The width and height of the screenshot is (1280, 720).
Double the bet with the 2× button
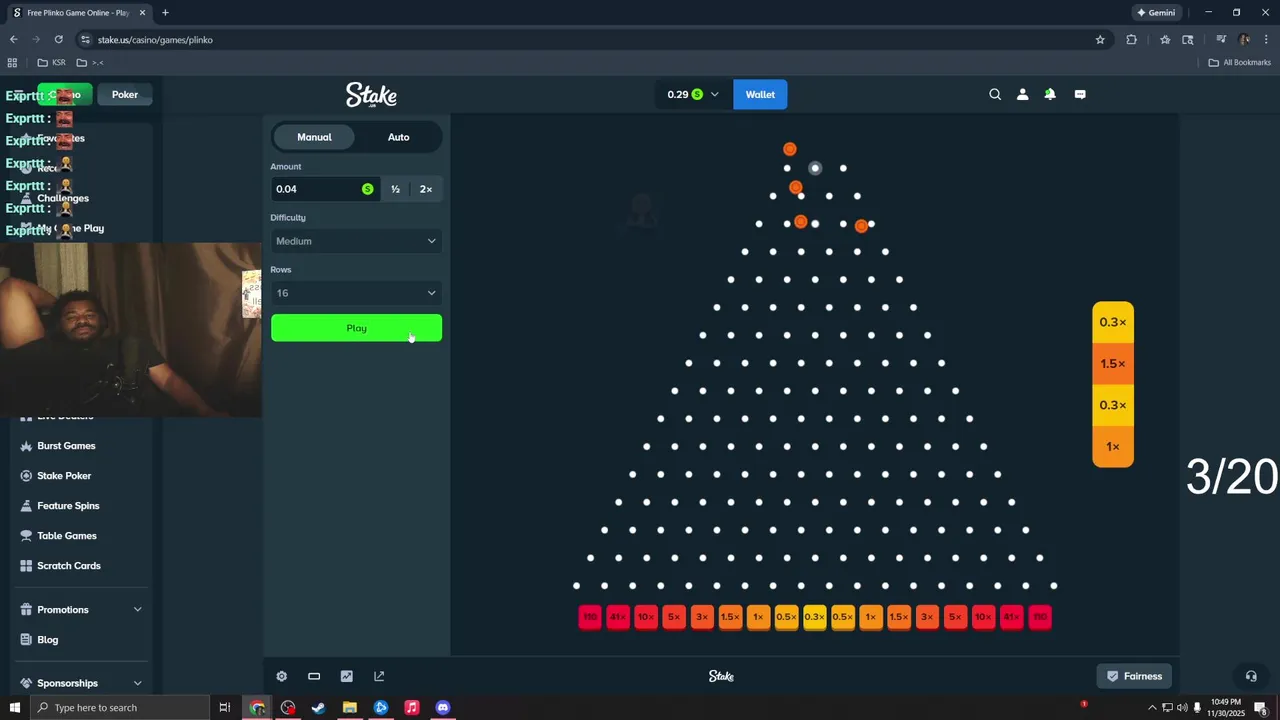pos(426,189)
